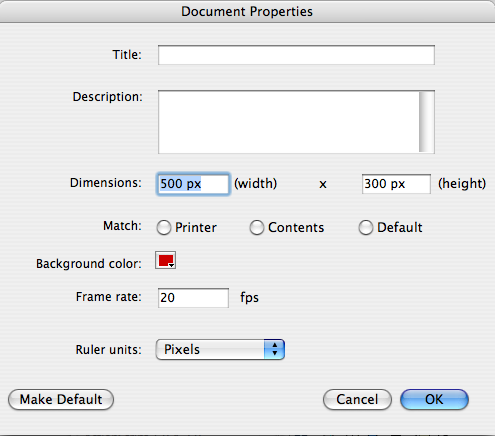
Task: Click inside the Description text area
Action: 289,122
